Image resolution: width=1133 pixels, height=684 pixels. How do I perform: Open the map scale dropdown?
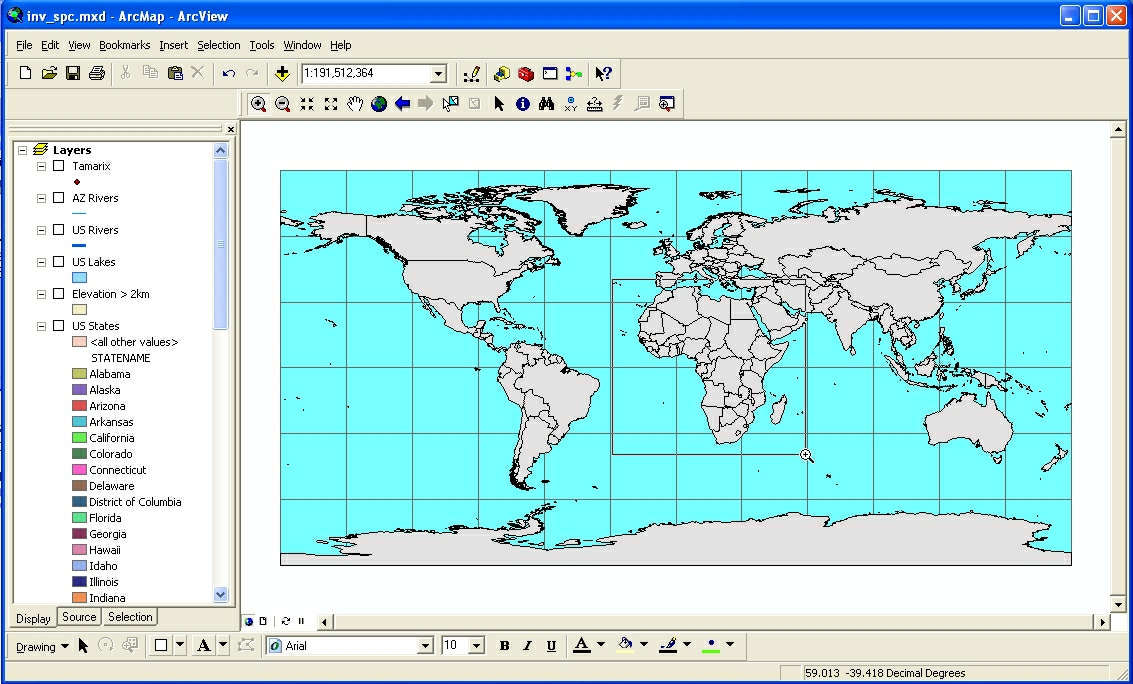point(437,73)
